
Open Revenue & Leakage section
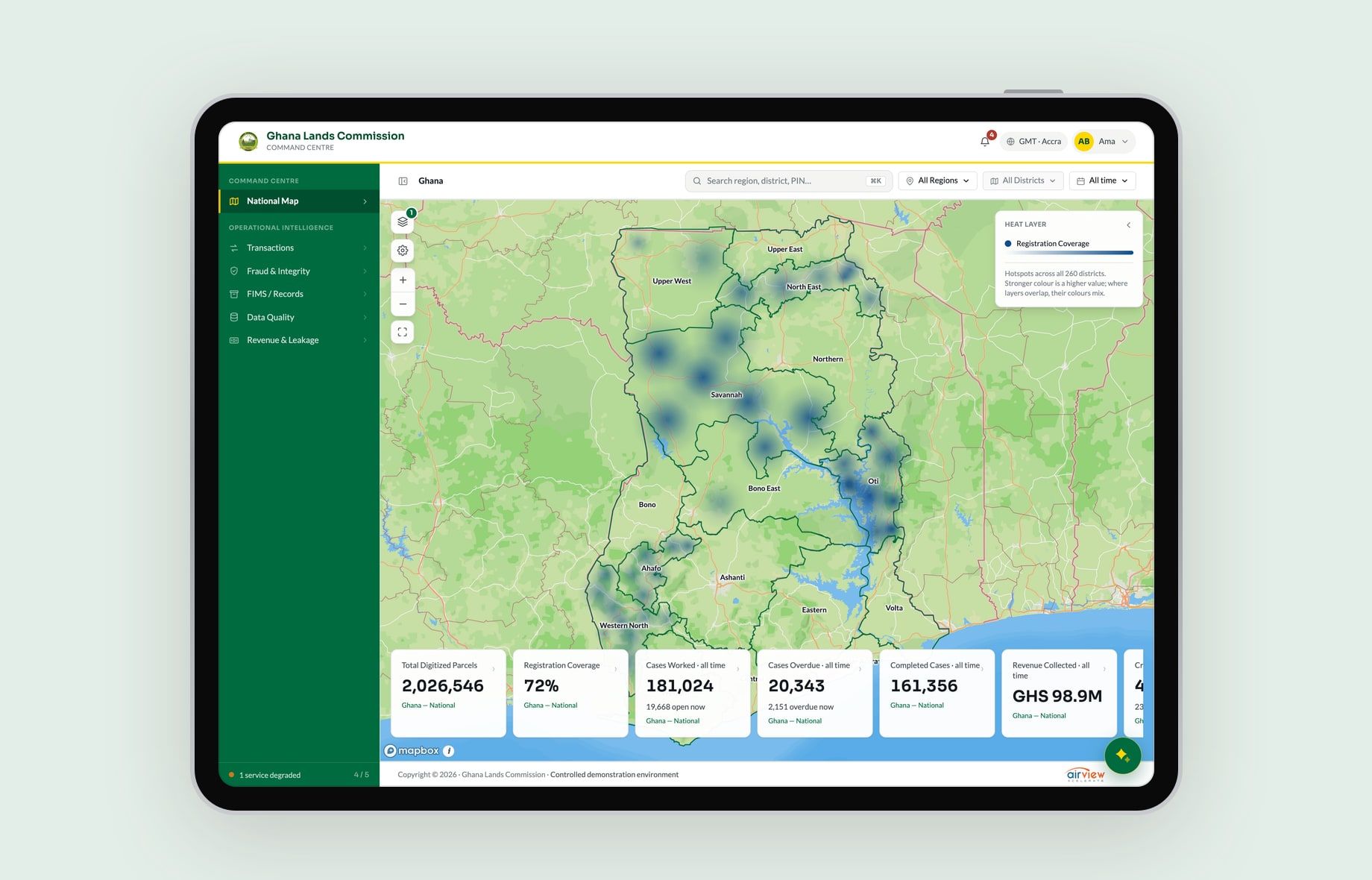click(x=299, y=340)
